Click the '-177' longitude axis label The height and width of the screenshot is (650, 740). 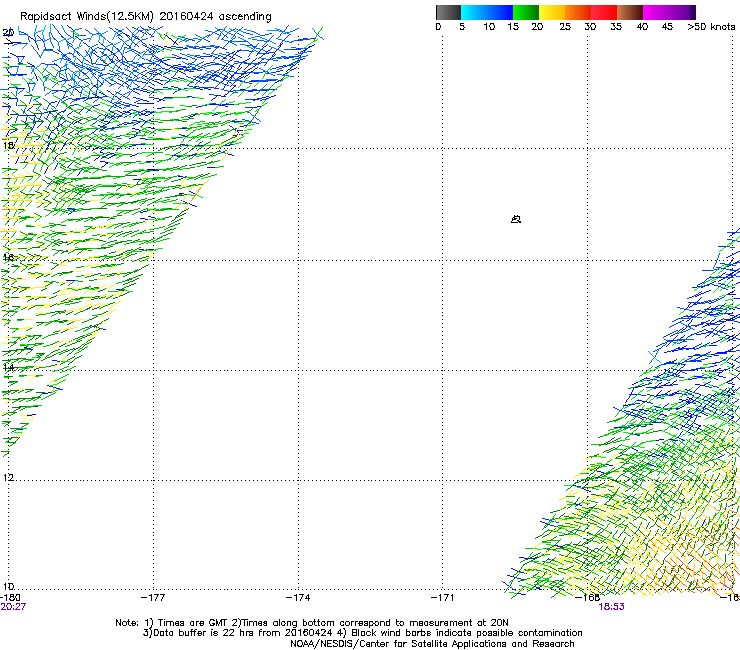(153, 598)
